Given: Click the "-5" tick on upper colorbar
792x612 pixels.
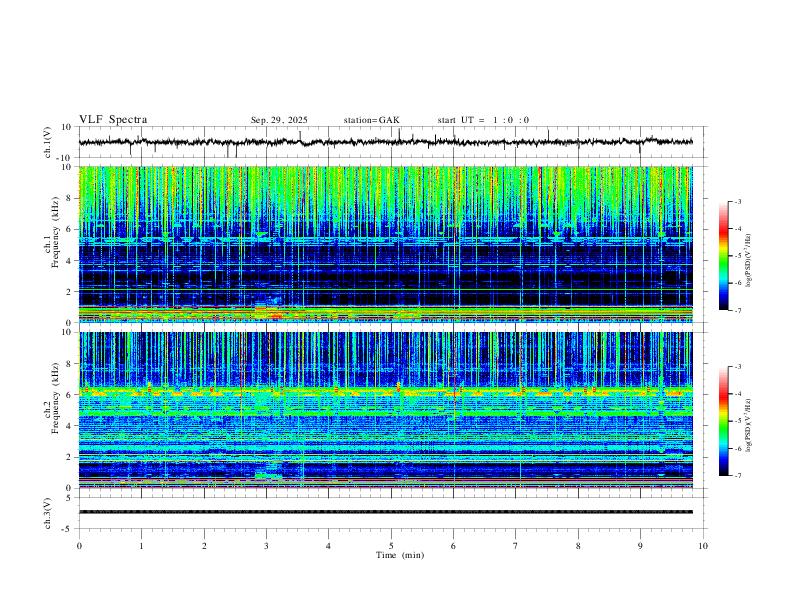Looking at the screenshot, I should [x=738, y=256].
